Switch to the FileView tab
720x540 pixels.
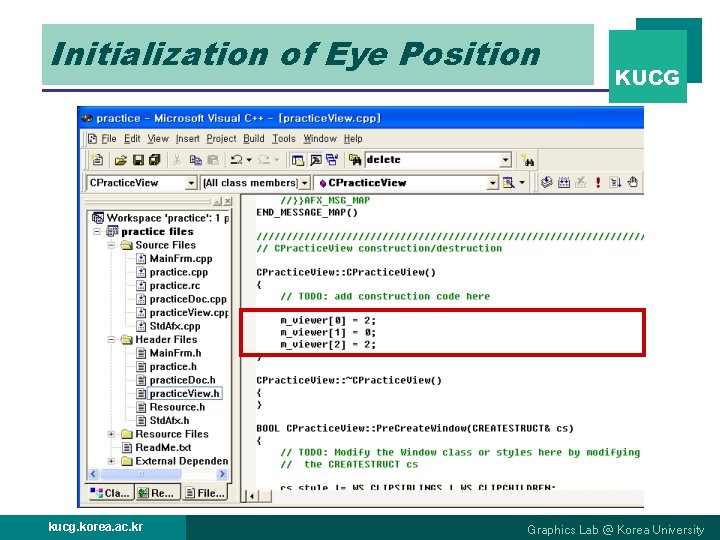[x=205, y=493]
